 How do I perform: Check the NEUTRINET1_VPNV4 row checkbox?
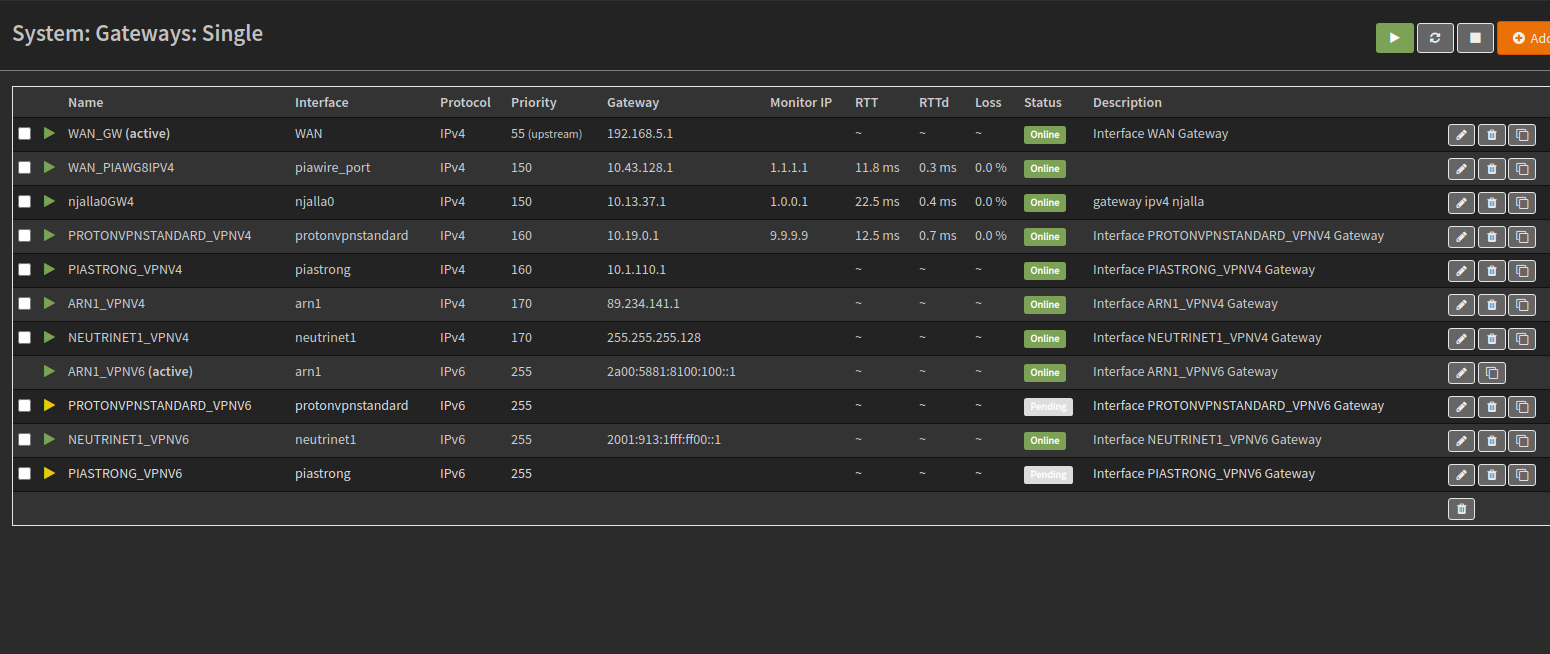pyautogui.click(x=25, y=338)
